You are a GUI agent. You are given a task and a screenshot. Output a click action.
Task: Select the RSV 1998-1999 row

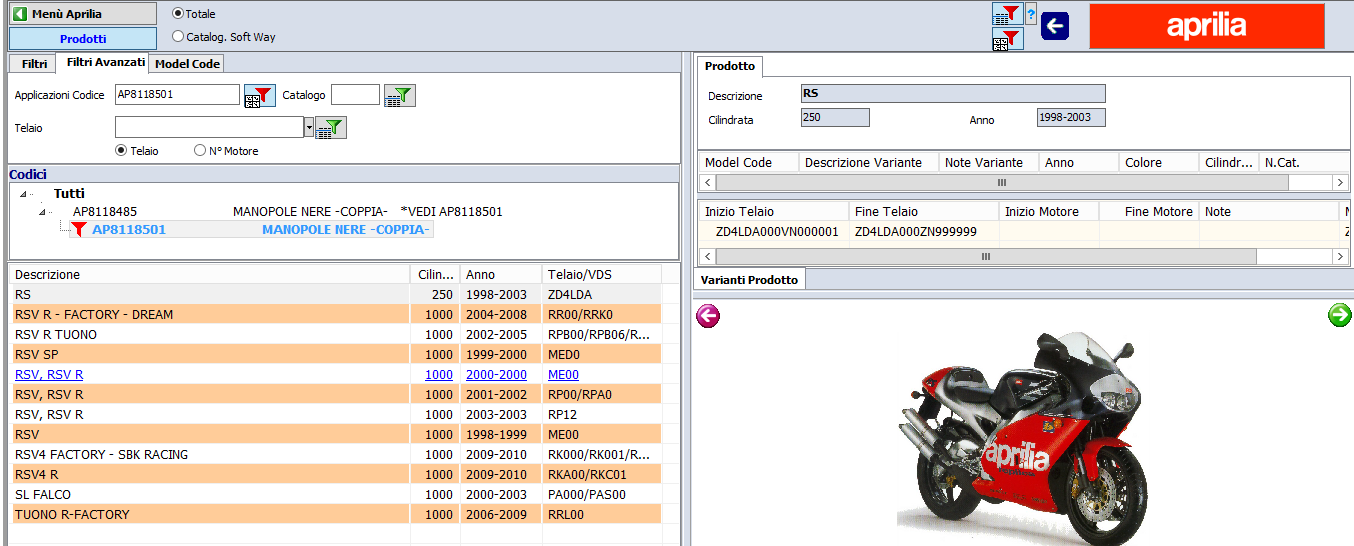(336, 434)
